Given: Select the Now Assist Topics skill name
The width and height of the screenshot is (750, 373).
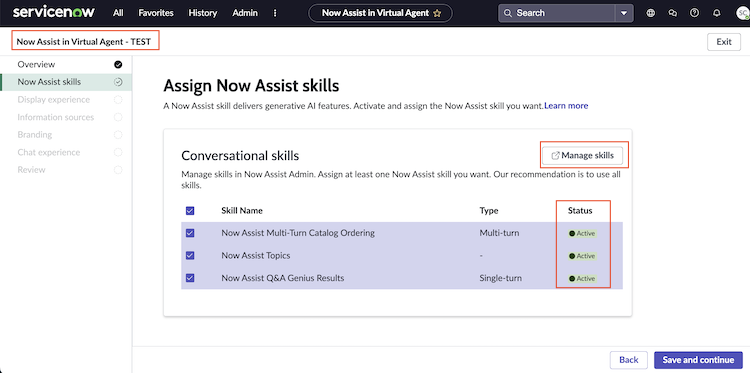Looking at the screenshot, I should [x=255, y=255].
